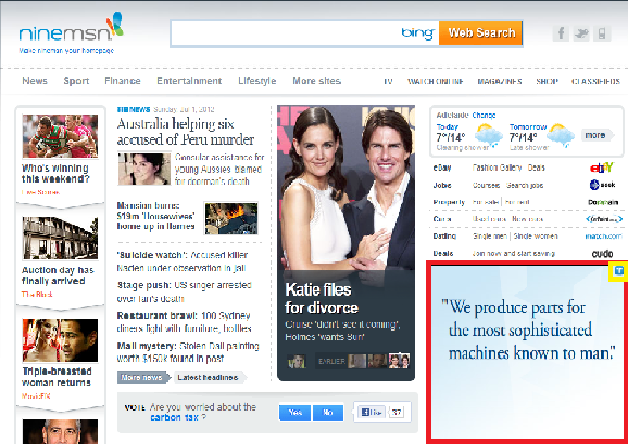Open the Fashion Gallery link beside eBay
This screenshot has width=628, height=444.
497,168
